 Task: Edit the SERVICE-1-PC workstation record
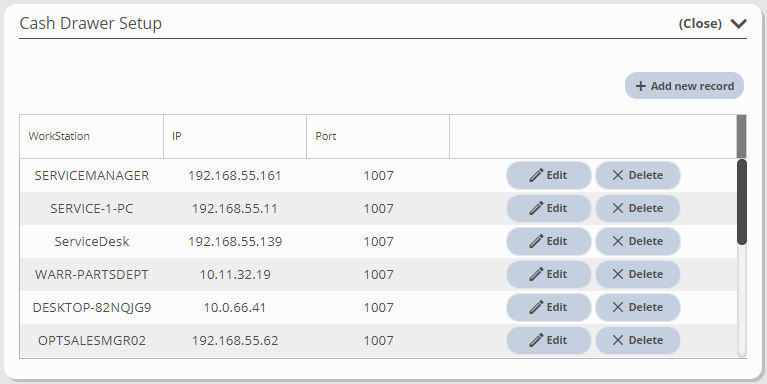tap(548, 208)
